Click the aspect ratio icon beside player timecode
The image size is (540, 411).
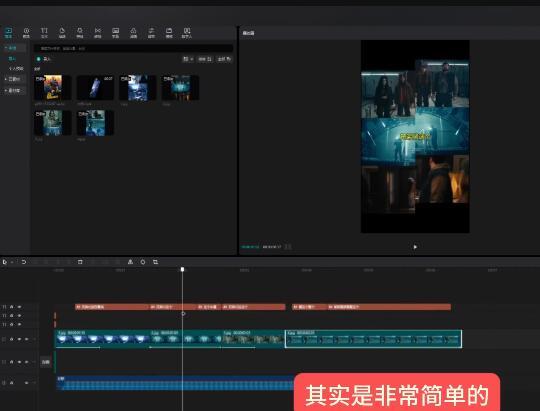point(288,247)
